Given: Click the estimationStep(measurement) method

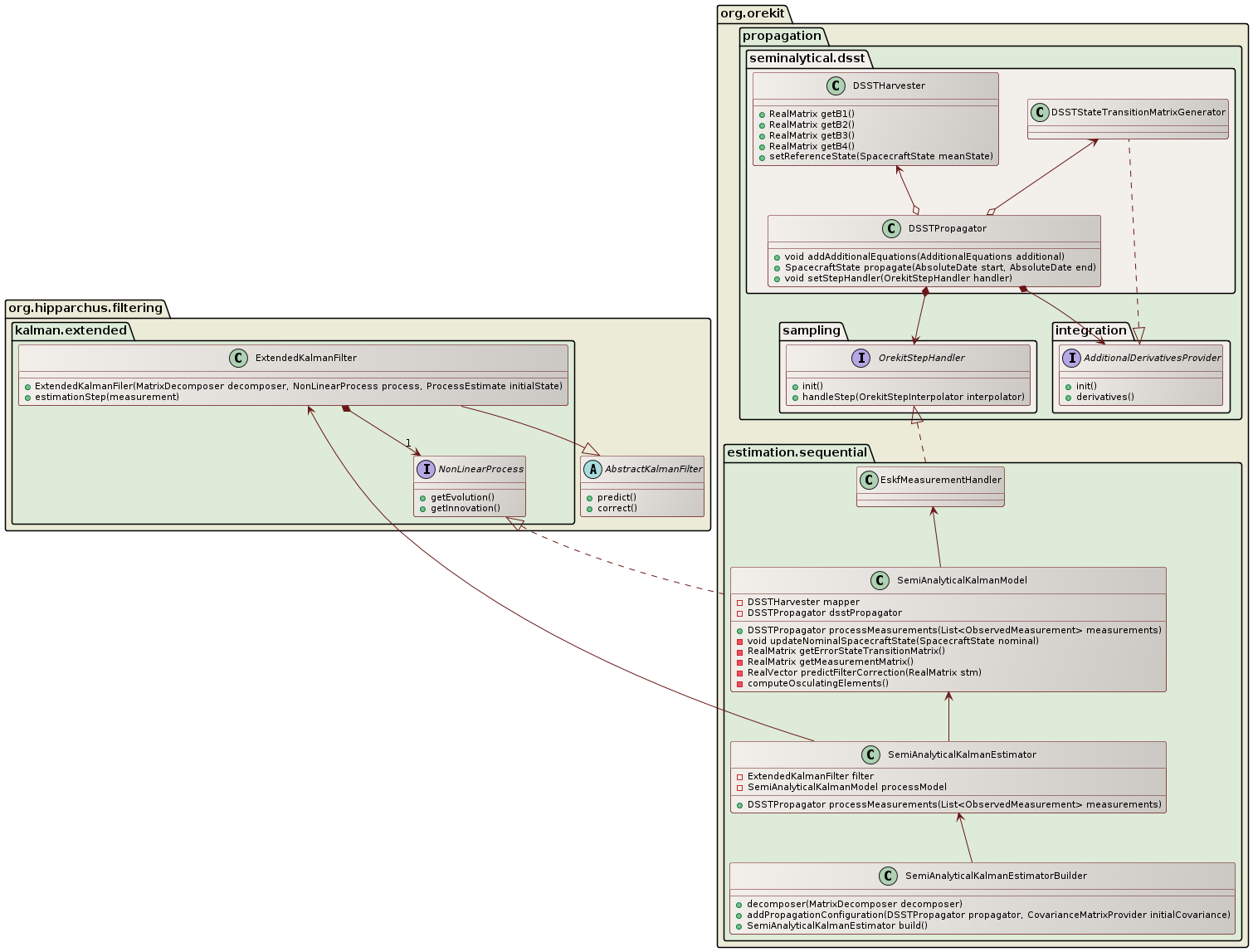Looking at the screenshot, I should point(106,397).
